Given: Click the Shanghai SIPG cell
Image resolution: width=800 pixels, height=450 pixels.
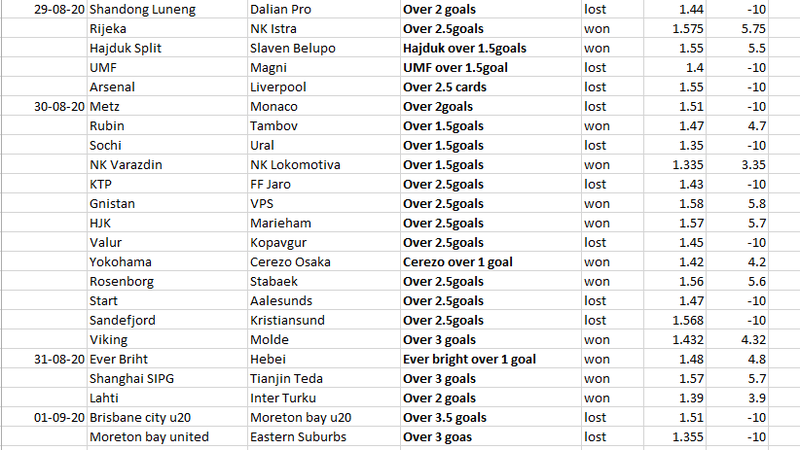Looking at the screenshot, I should point(167,378).
